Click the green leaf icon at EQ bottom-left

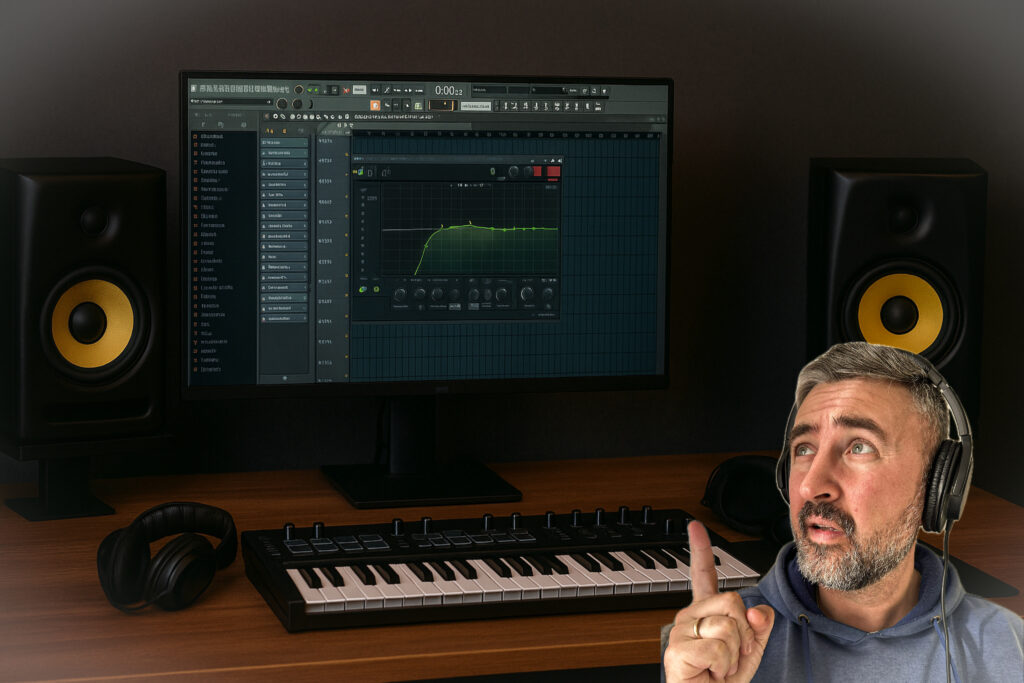point(362,290)
